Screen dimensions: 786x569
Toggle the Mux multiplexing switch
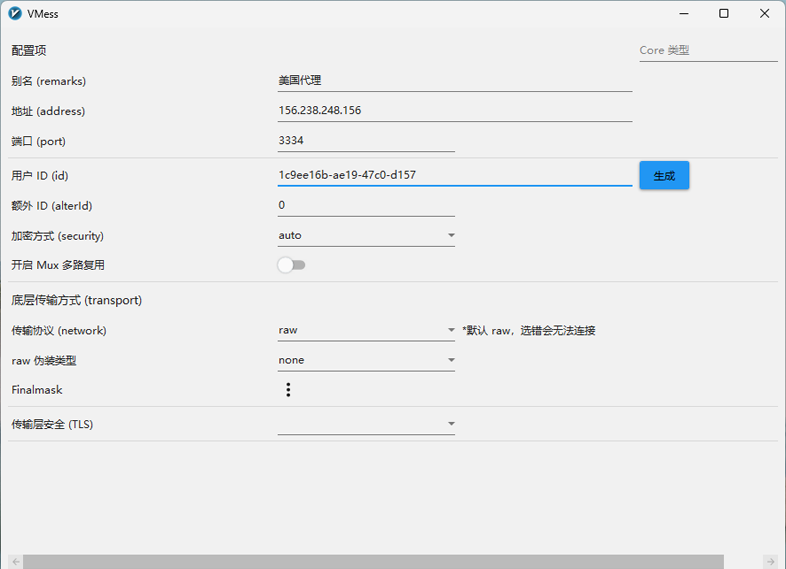(x=291, y=265)
